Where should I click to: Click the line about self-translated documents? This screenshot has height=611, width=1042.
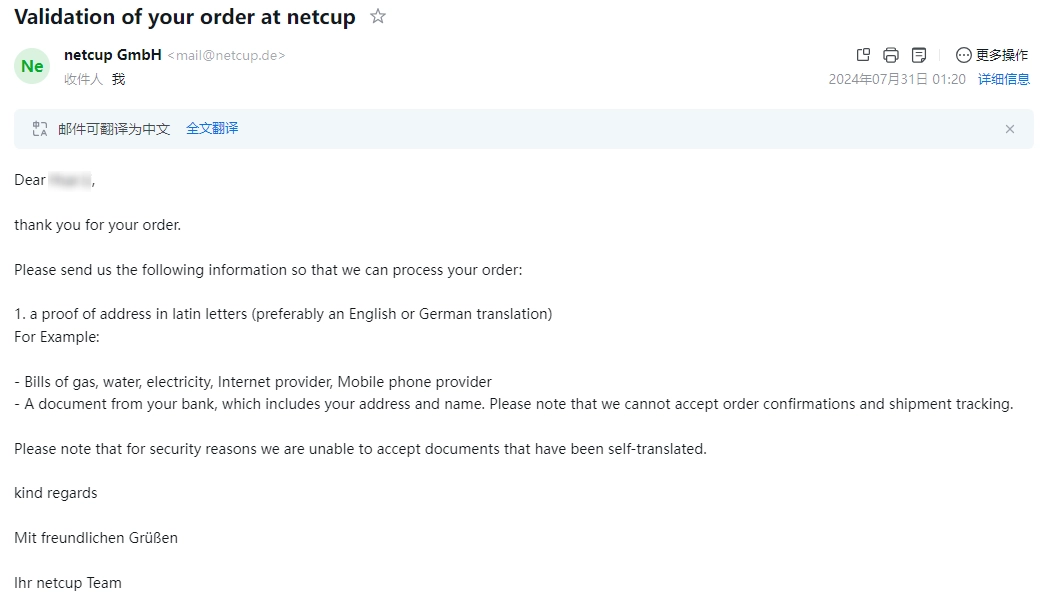360,449
